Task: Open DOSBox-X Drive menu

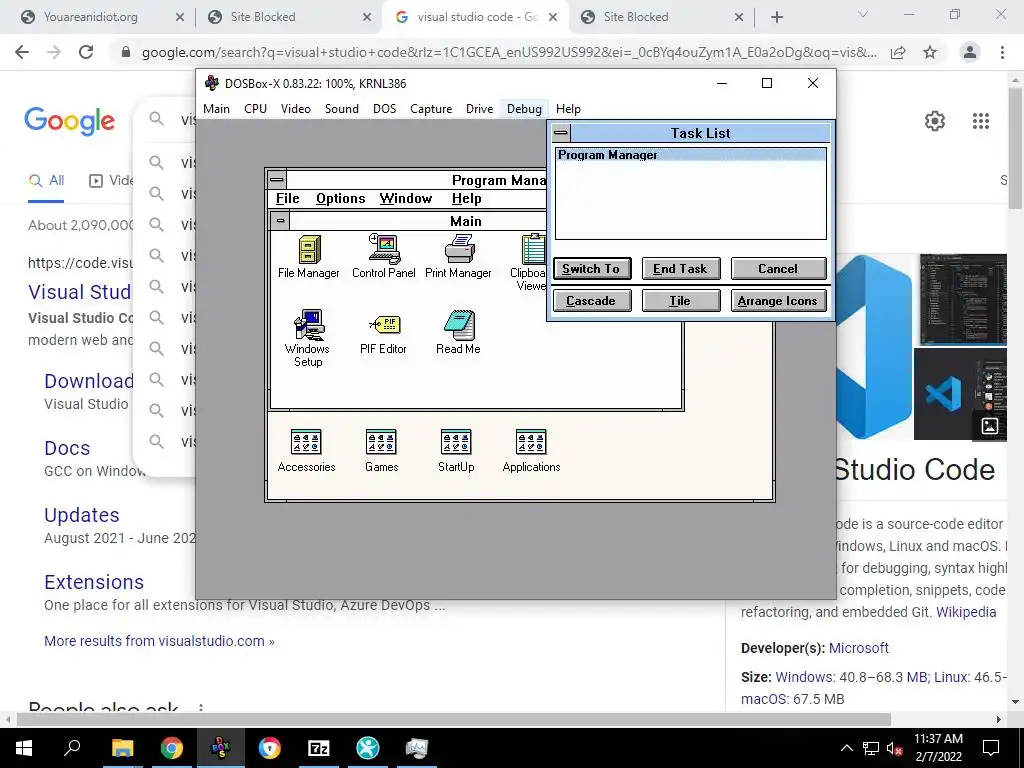Action: [479, 109]
